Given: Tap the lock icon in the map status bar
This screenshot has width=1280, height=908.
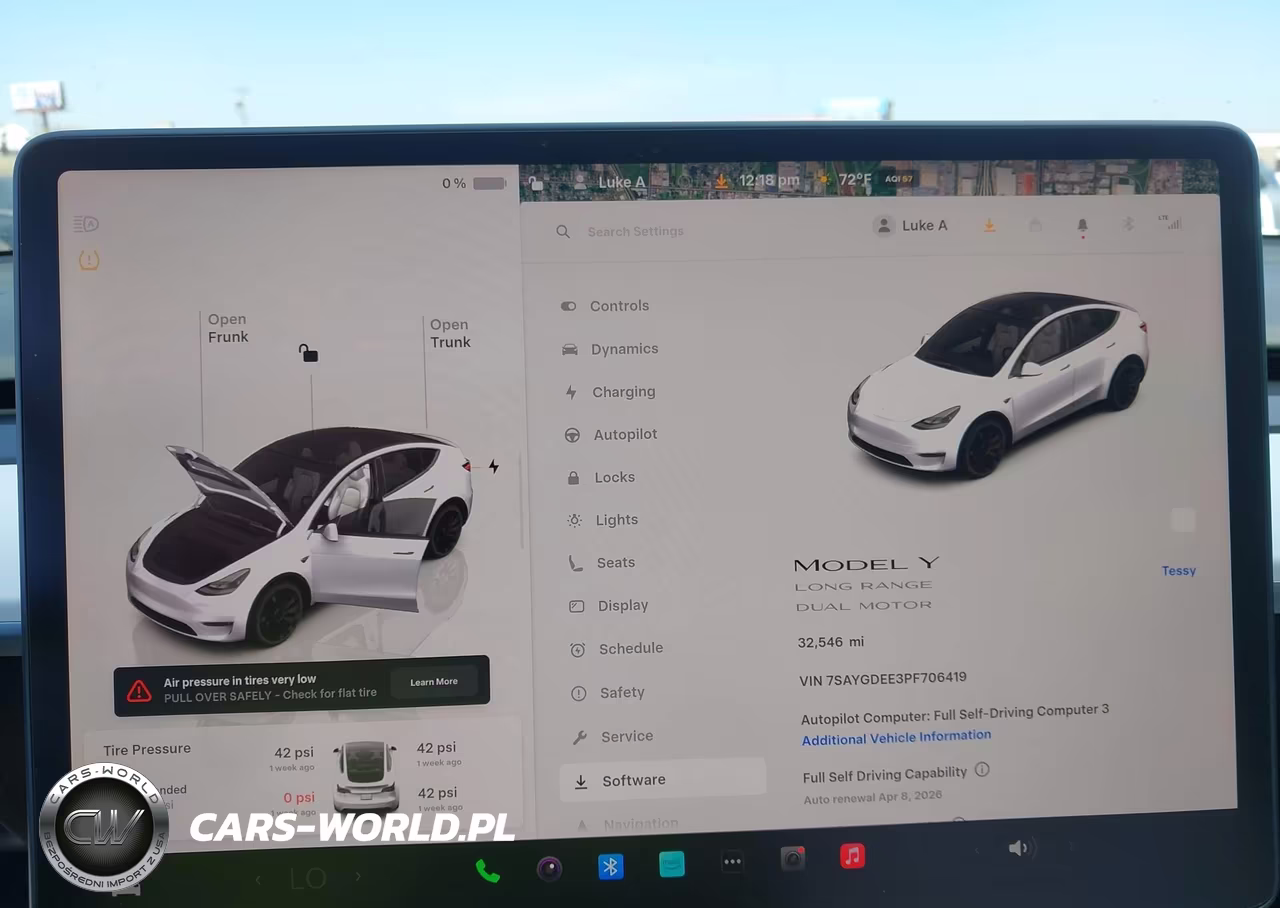Looking at the screenshot, I should click(x=537, y=183).
